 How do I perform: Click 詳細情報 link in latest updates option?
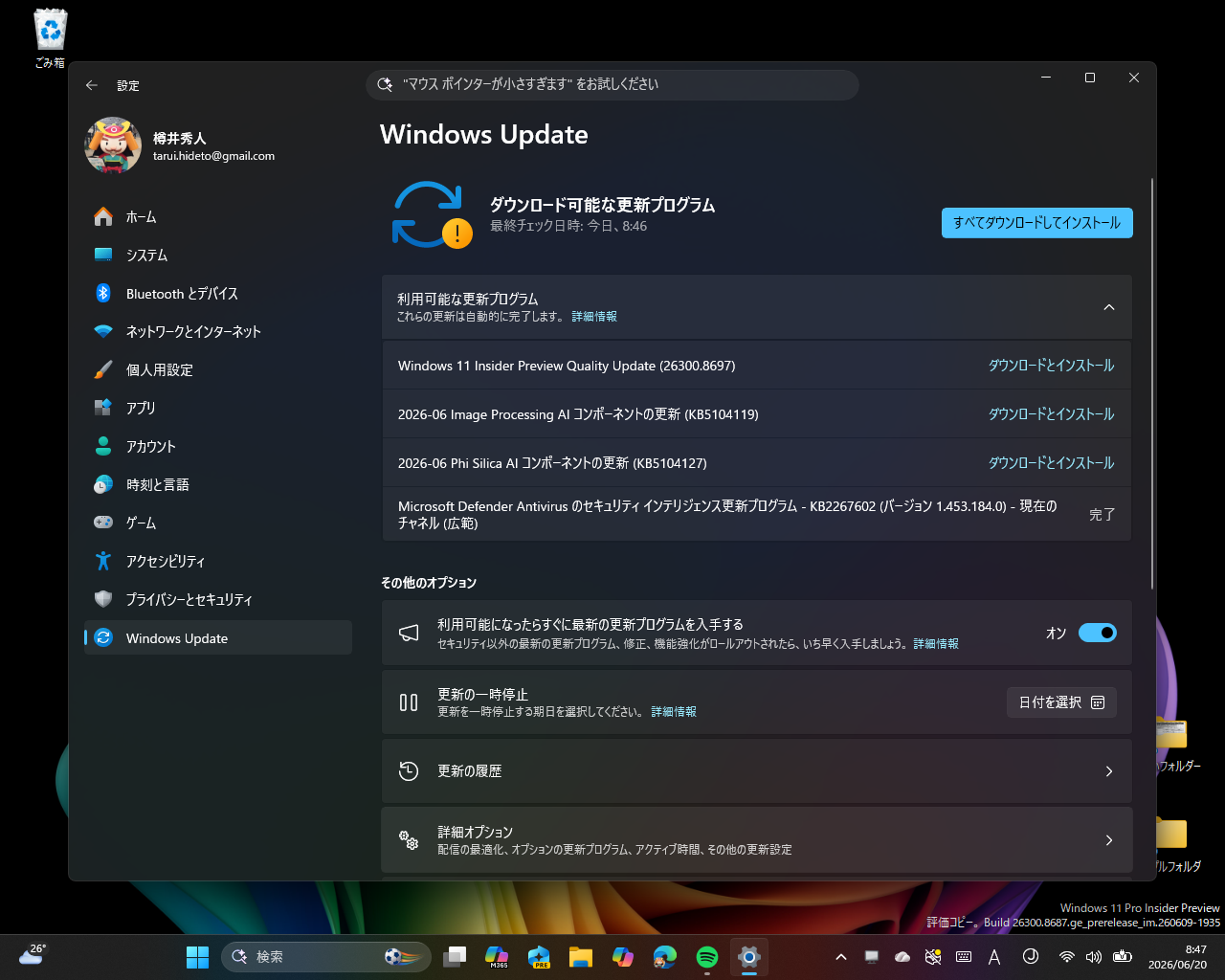[x=936, y=644]
